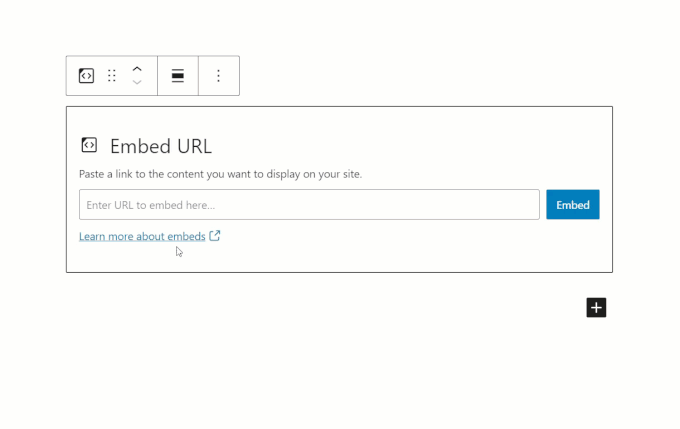Click the blue Embed button

[573, 204]
